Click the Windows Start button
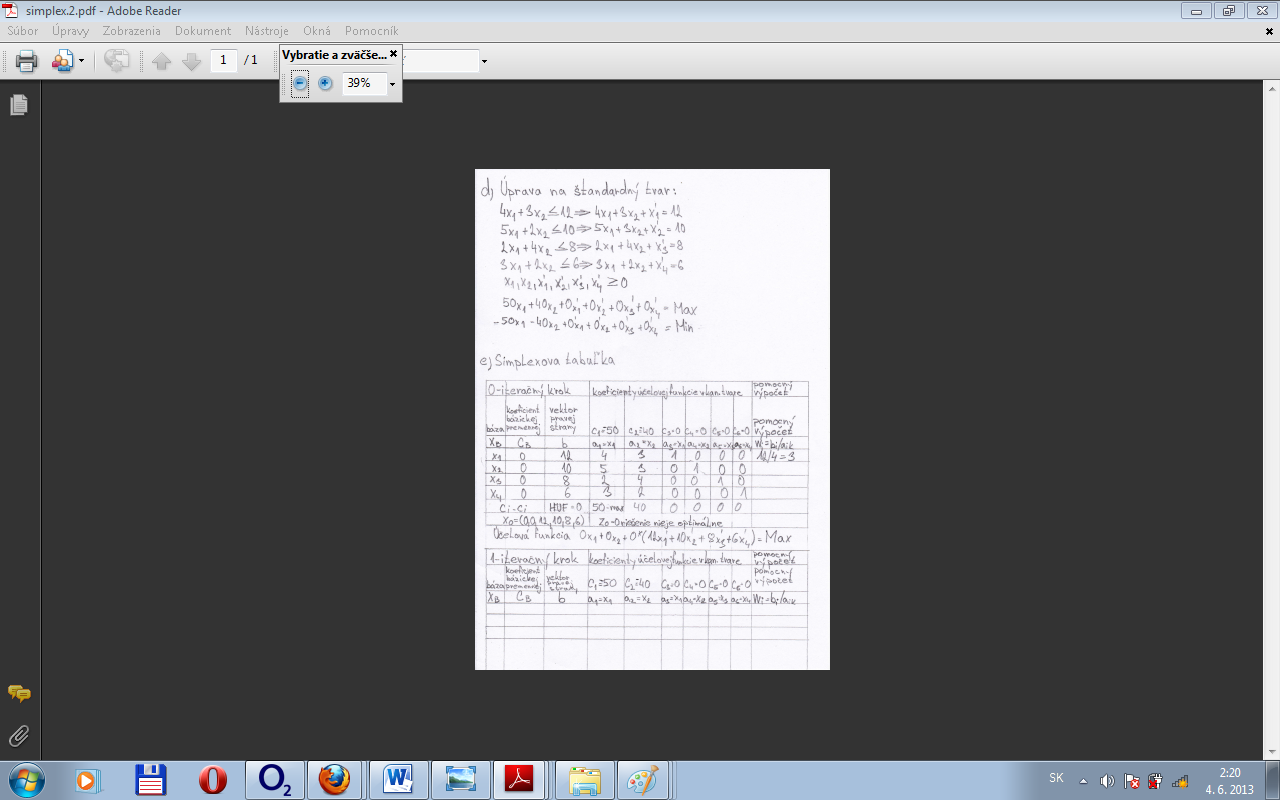The image size is (1280, 800). tap(25, 779)
